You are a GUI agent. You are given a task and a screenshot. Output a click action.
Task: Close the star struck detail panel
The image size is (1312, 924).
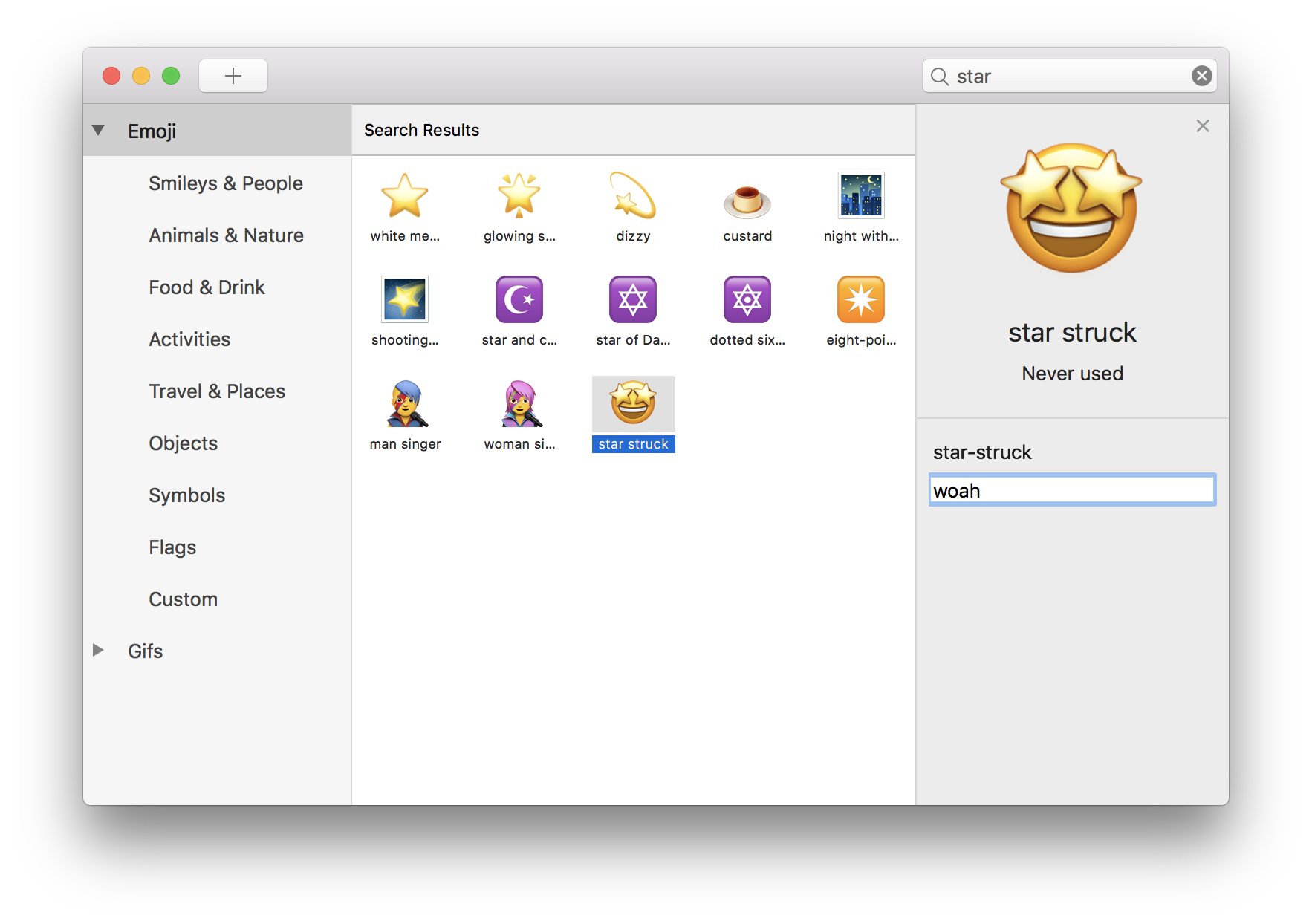coord(1203,126)
